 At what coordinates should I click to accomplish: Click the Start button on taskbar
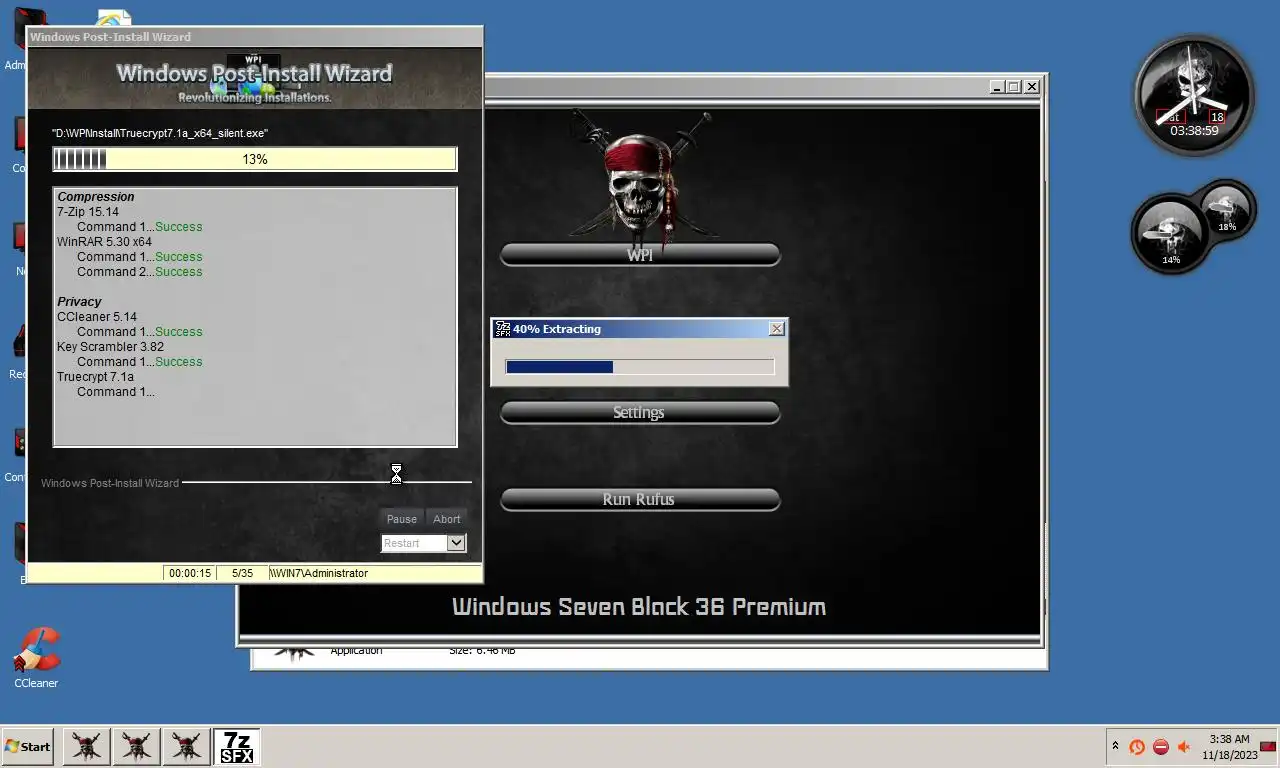click(x=27, y=747)
